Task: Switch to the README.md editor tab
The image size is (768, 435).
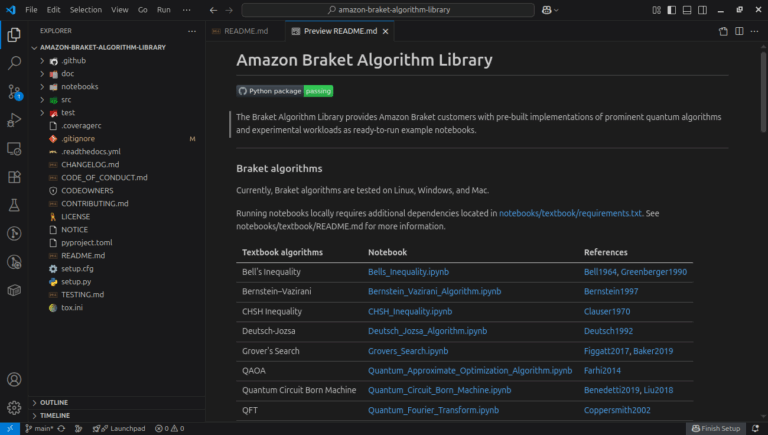Action: coord(245,31)
